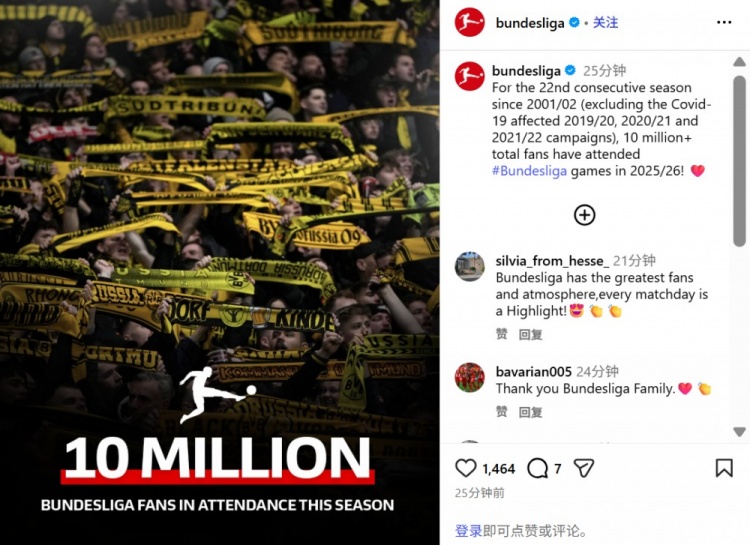Click the comments scrollbar thumb

739,161
